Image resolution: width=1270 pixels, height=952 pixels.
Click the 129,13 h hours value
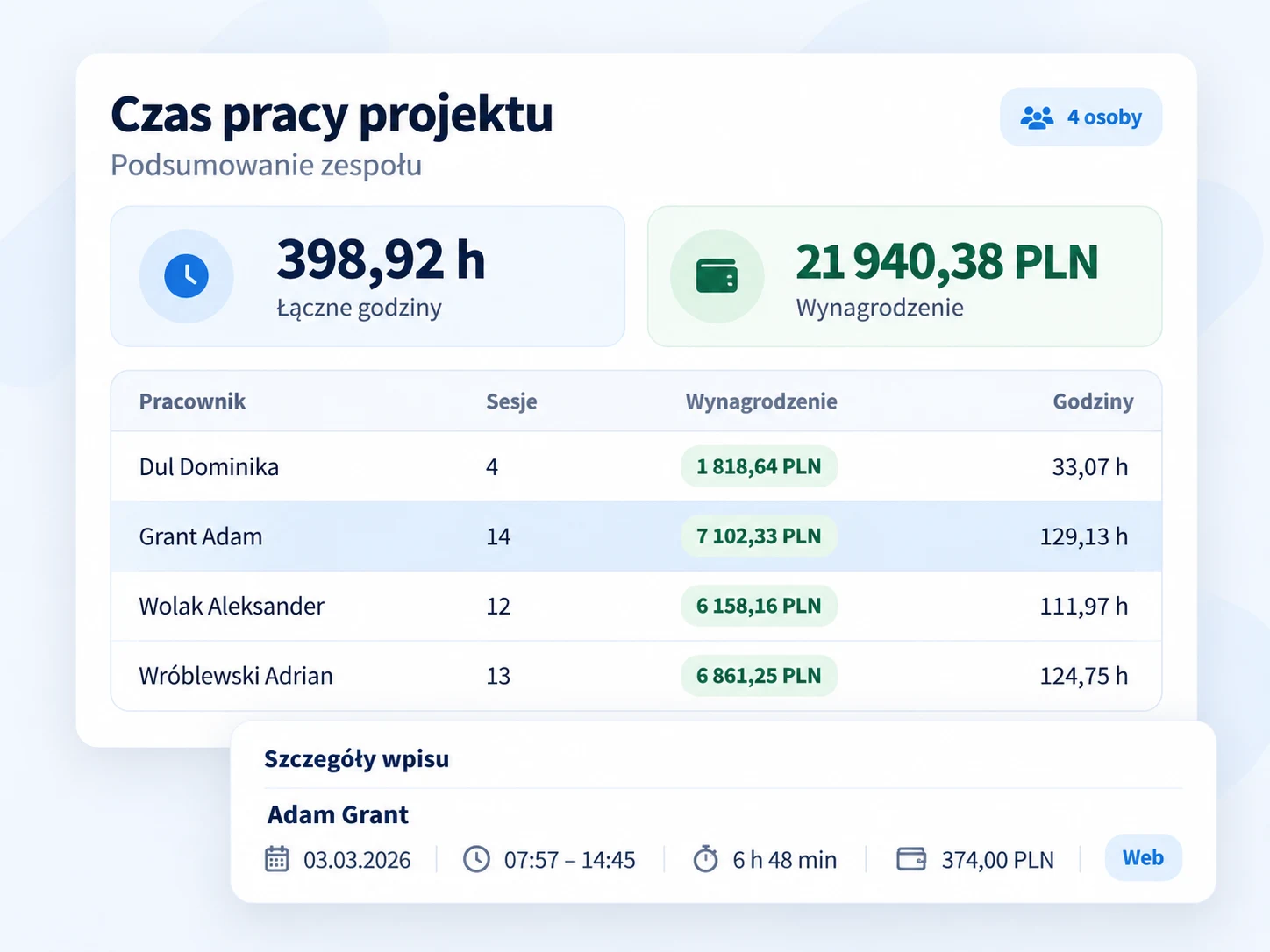click(1084, 536)
